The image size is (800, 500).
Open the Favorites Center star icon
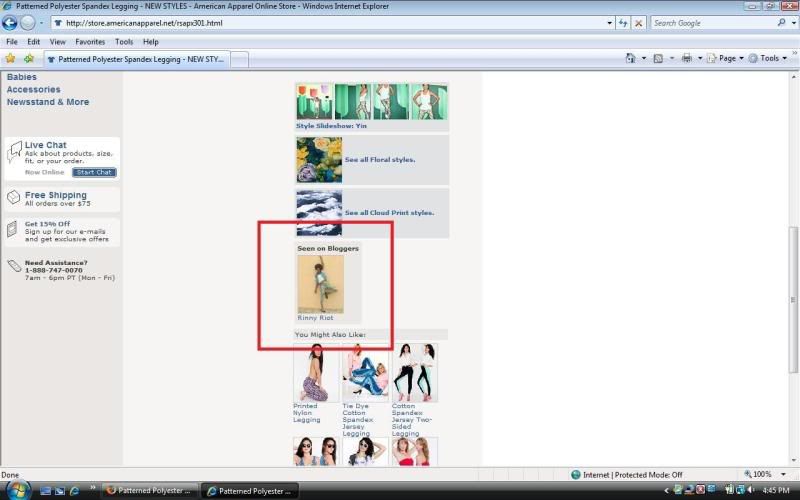click(10, 59)
